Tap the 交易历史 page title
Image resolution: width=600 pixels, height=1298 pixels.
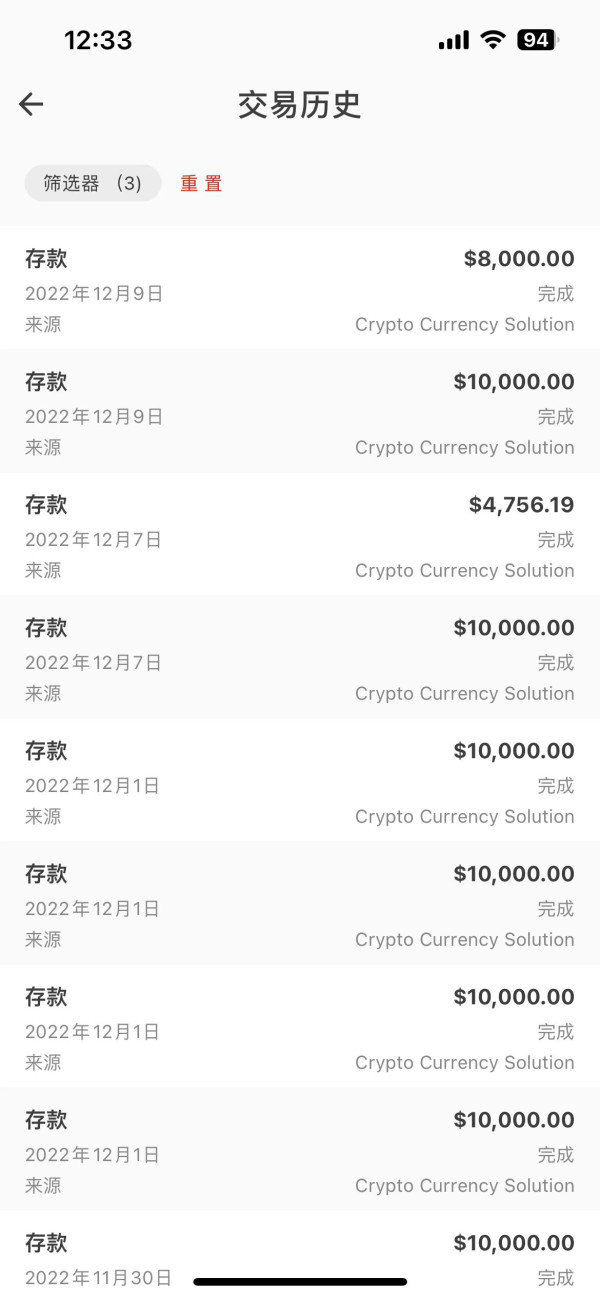[x=299, y=105]
